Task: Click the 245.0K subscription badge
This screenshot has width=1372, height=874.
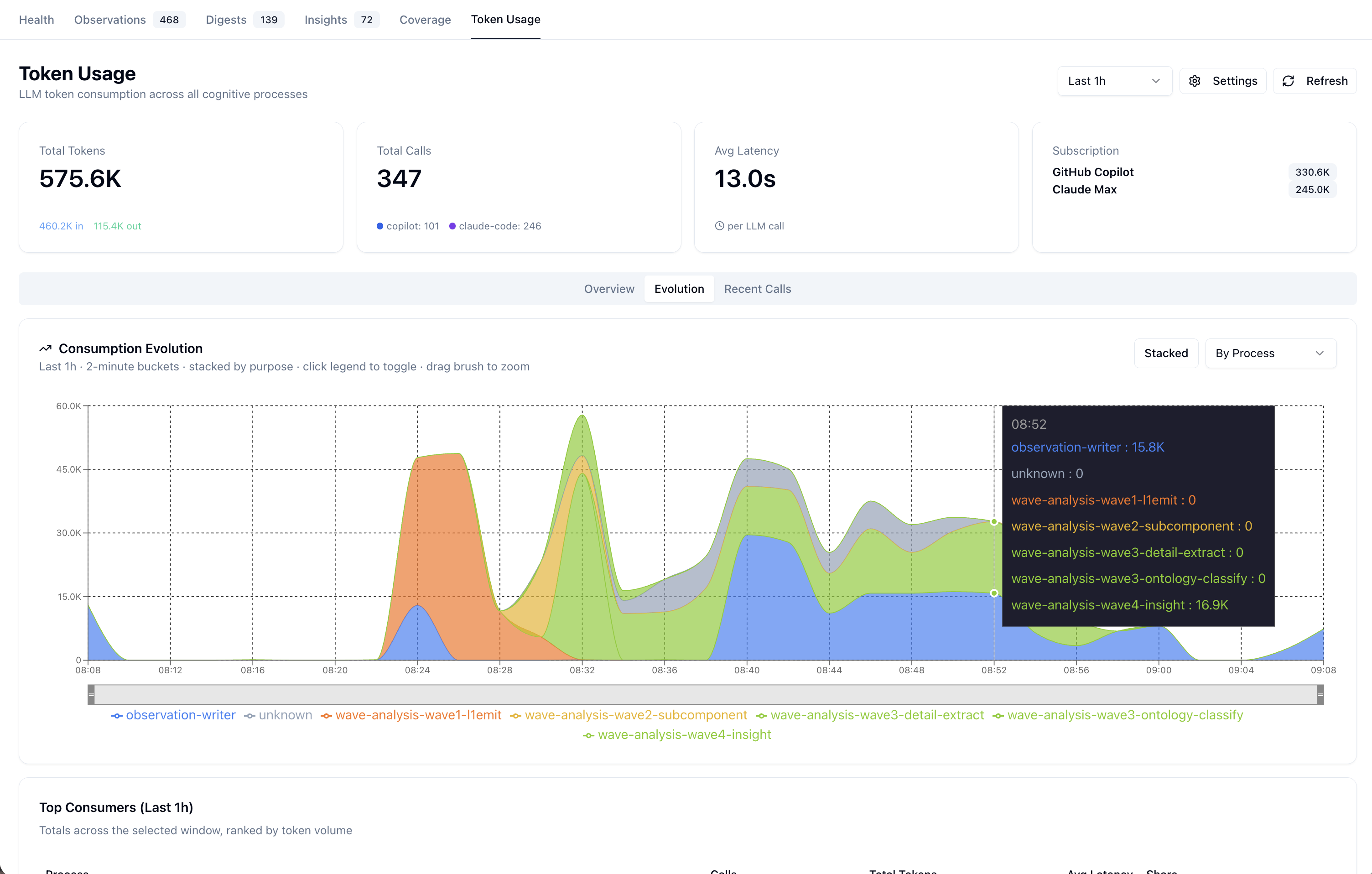Action: (x=1312, y=189)
